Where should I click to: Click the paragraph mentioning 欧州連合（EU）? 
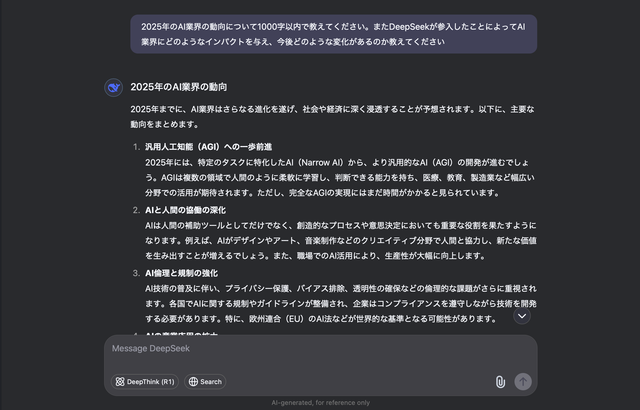341,304
